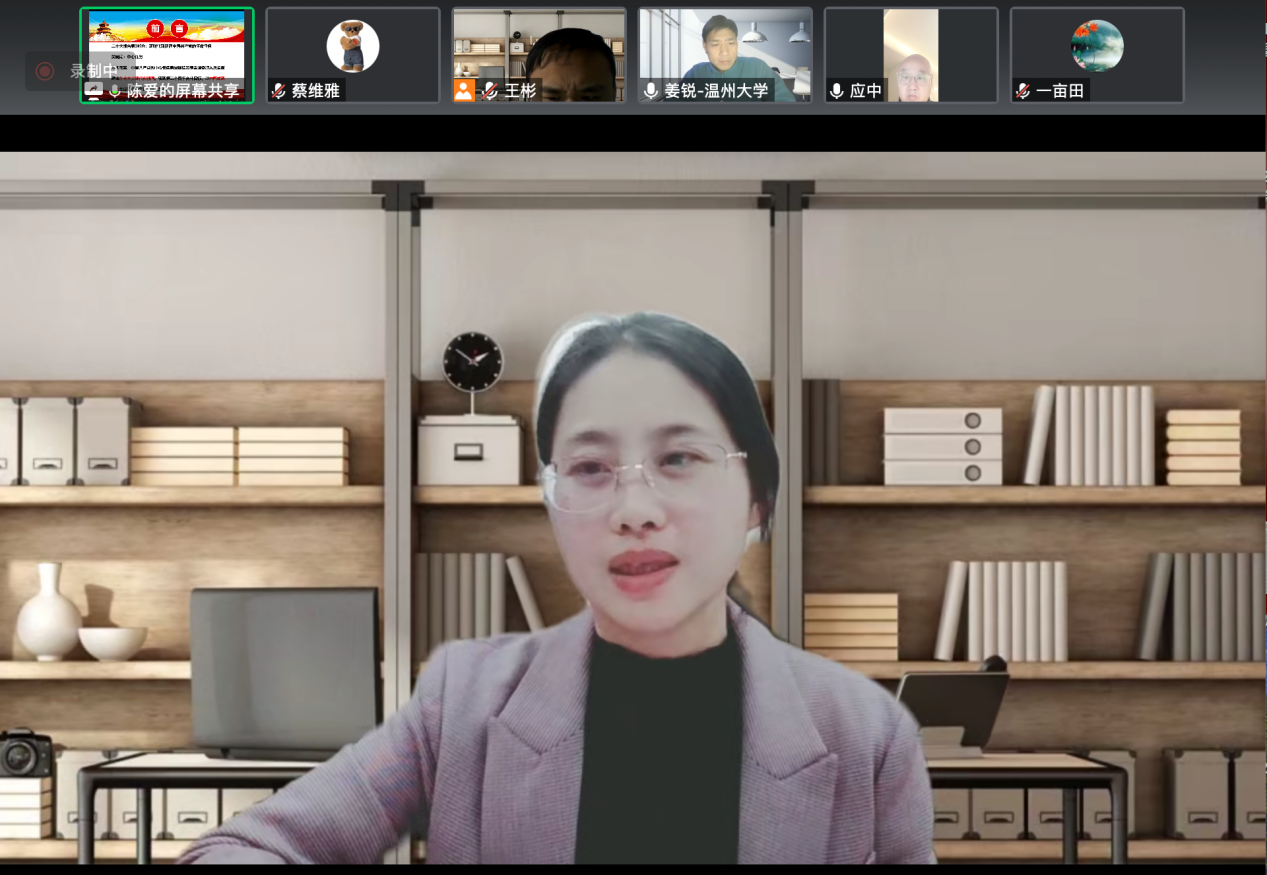
Task: Click the green active microphone icon for 陈爱
Action: tap(115, 91)
